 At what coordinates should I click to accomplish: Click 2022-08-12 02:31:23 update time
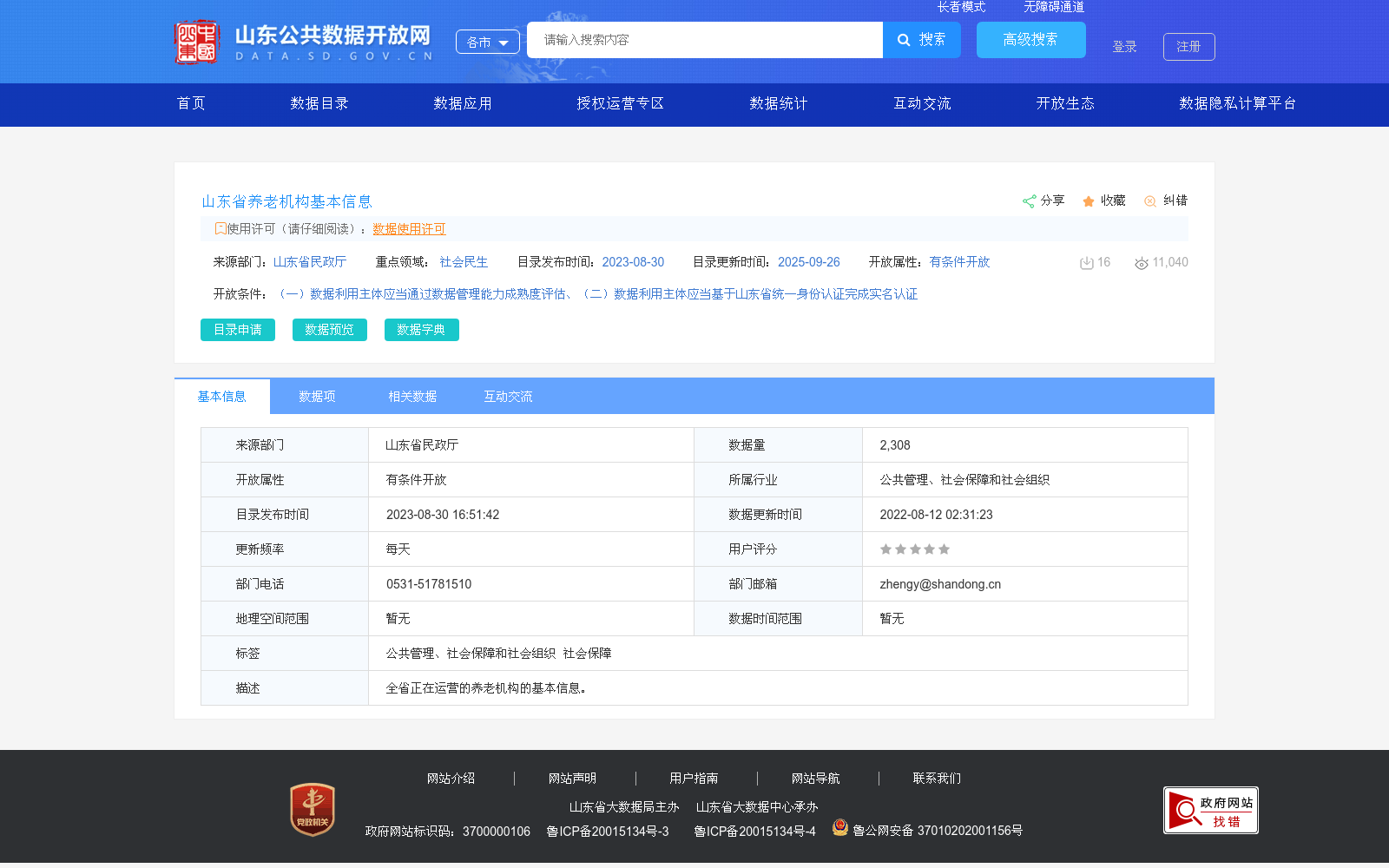pos(936,515)
